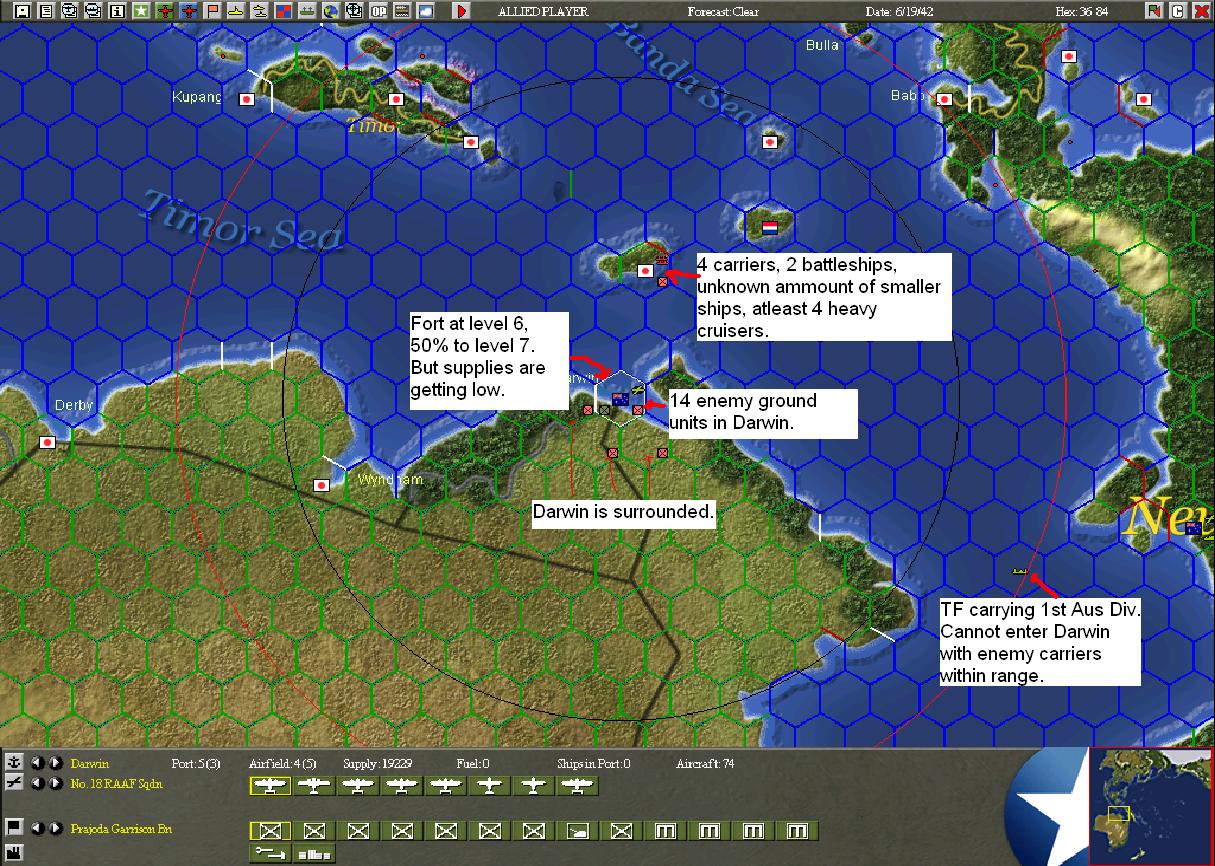Click the red play end-turn arrow

coord(461,11)
